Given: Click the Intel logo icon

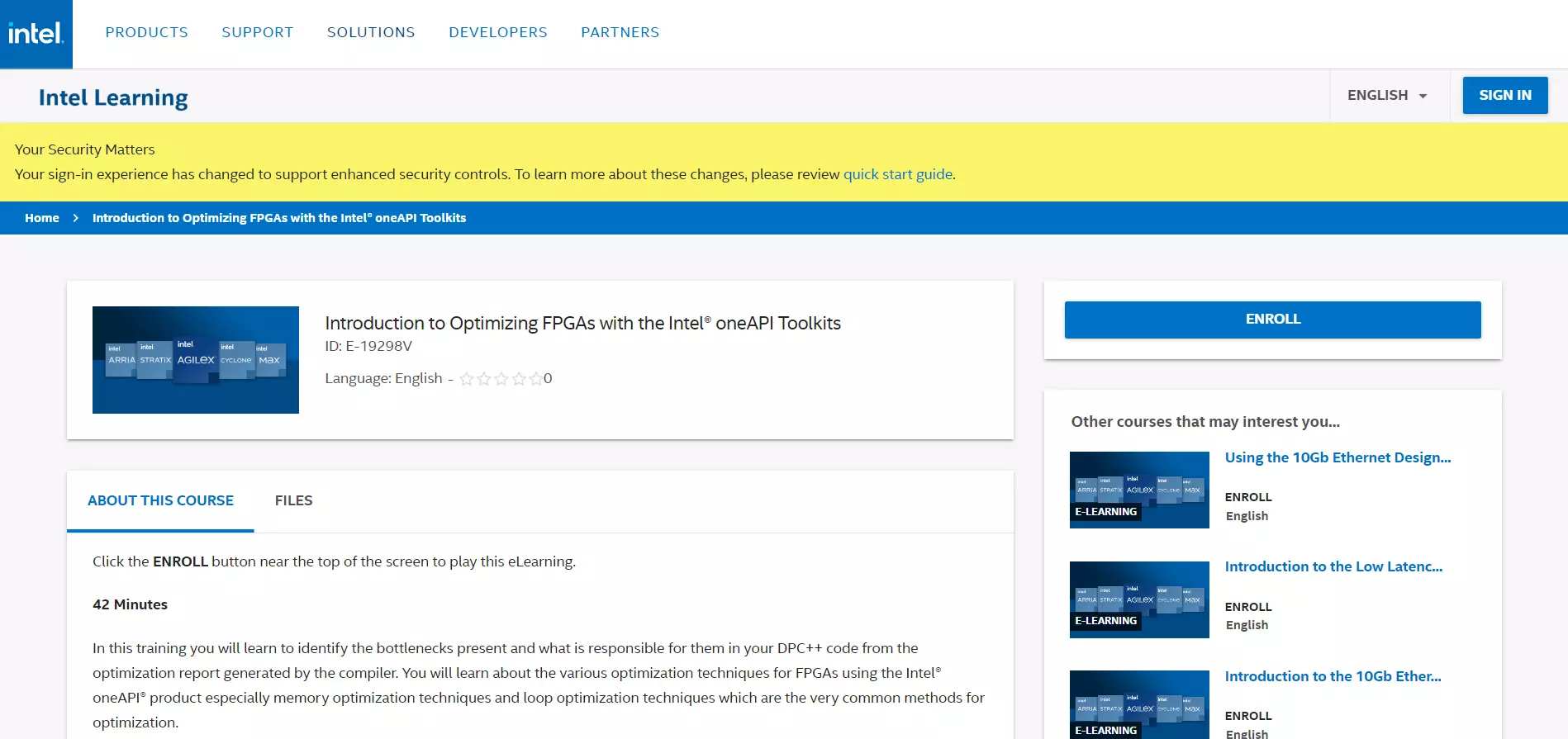Looking at the screenshot, I should [36, 34].
